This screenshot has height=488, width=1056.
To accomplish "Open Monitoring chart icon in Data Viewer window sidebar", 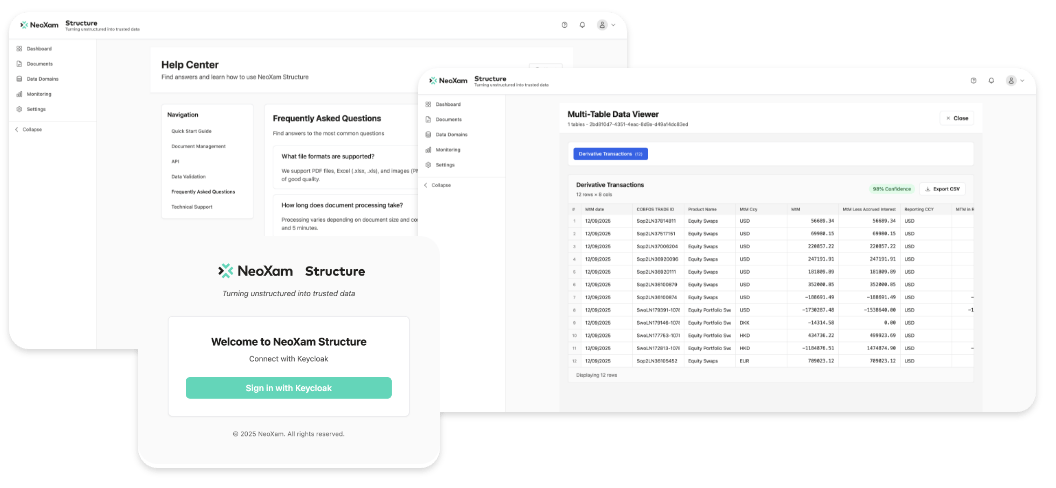I will pos(428,149).
